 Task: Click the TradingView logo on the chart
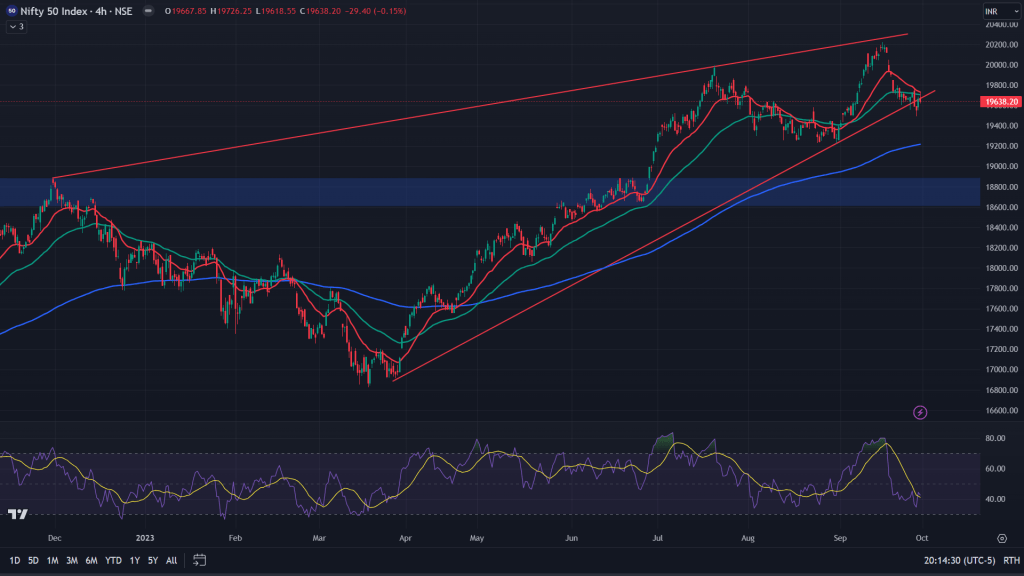point(17,514)
